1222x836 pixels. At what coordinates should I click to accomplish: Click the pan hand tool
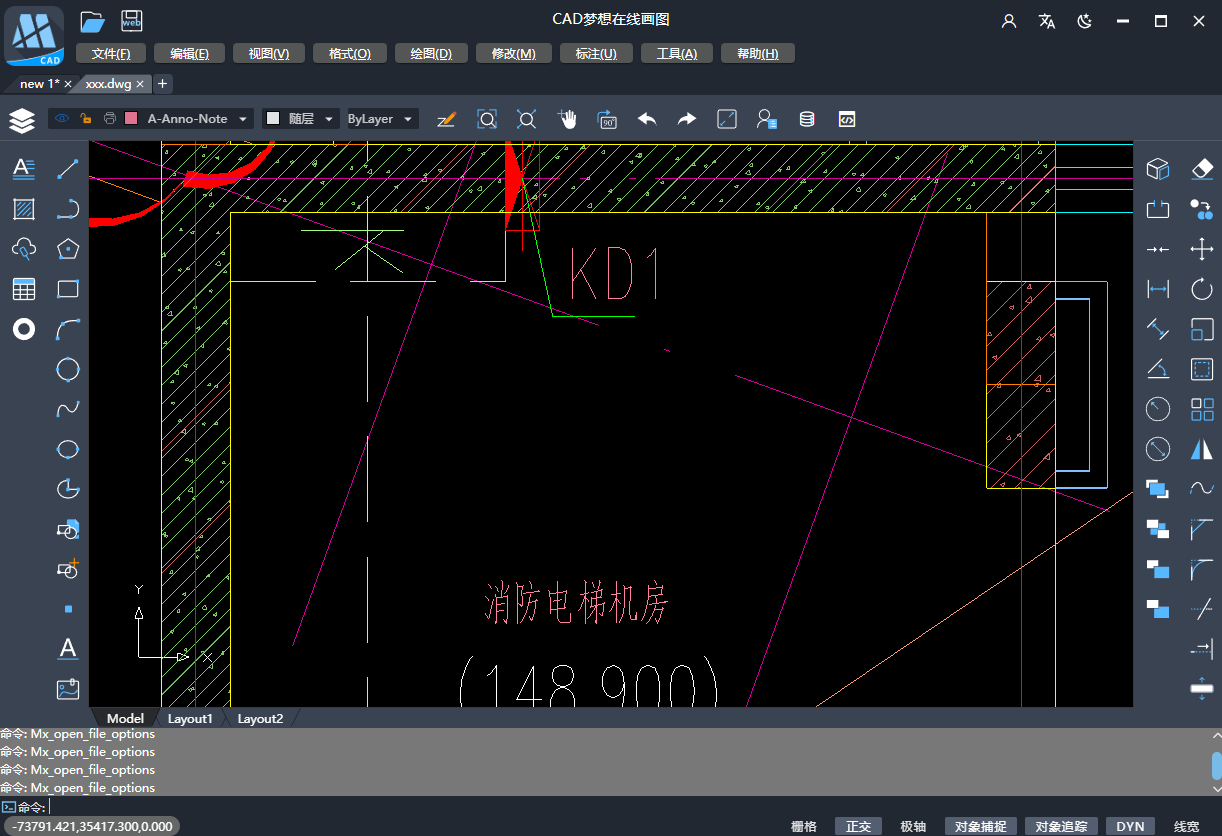[x=568, y=119]
